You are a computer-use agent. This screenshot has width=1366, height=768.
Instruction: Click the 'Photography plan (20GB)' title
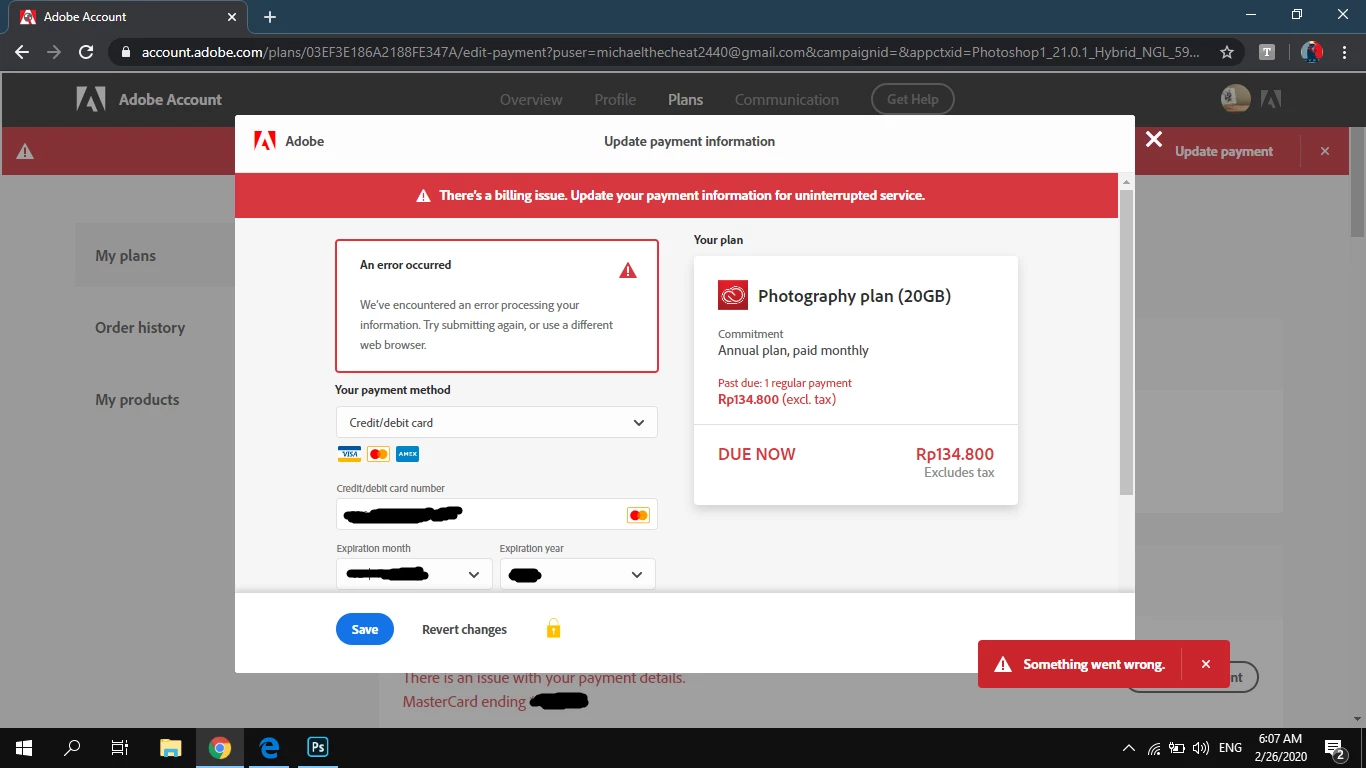tap(855, 295)
